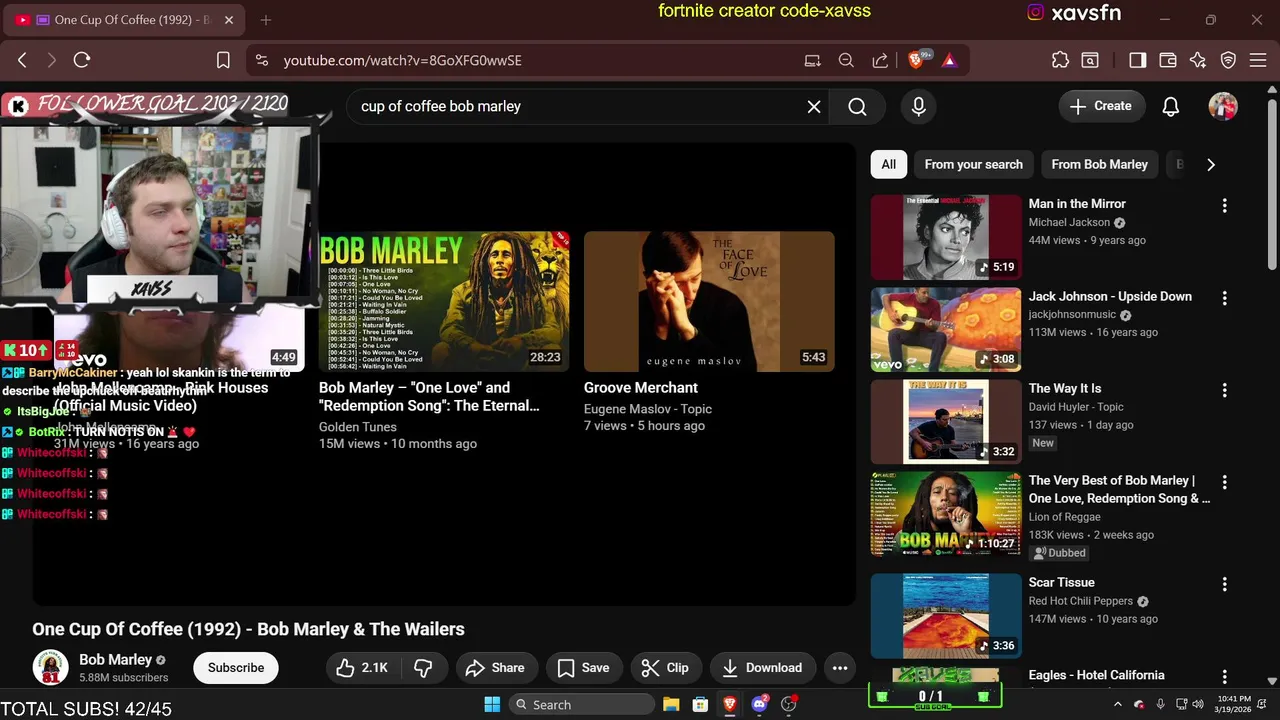Open the Eagles - Hotel California title

pyautogui.click(x=1096, y=675)
